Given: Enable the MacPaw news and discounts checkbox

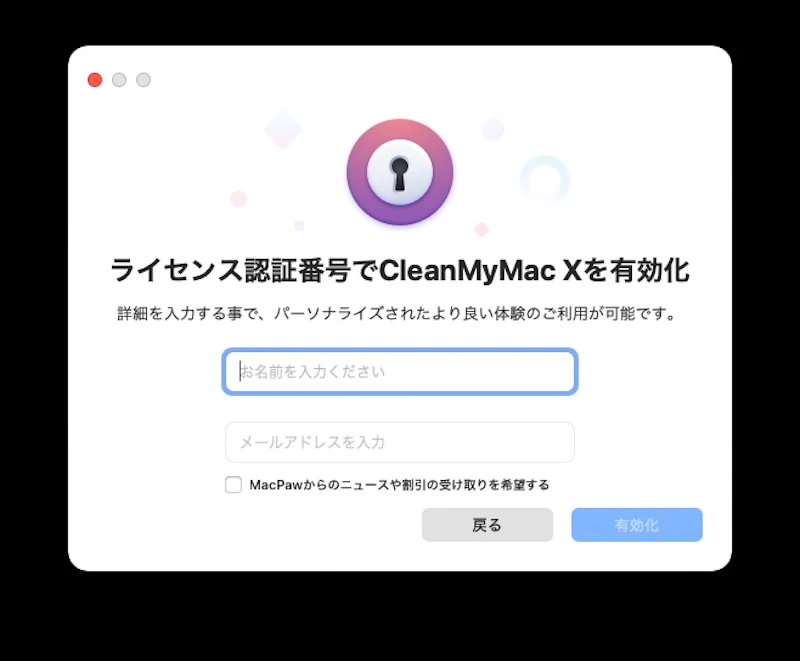Looking at the screenshot, I should coord(234,485).
